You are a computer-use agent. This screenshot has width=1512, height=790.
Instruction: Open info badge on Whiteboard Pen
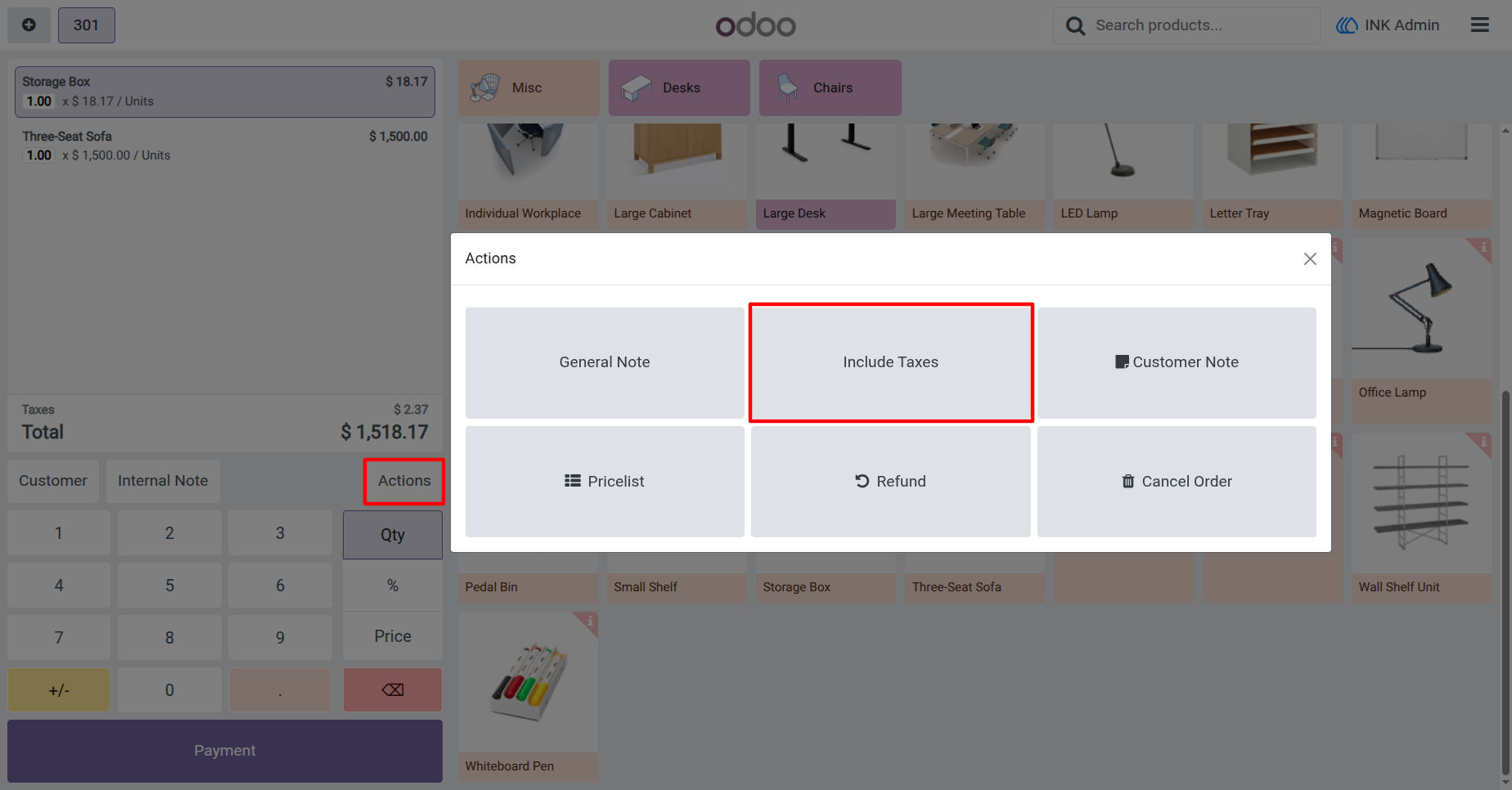pos(588,622)
